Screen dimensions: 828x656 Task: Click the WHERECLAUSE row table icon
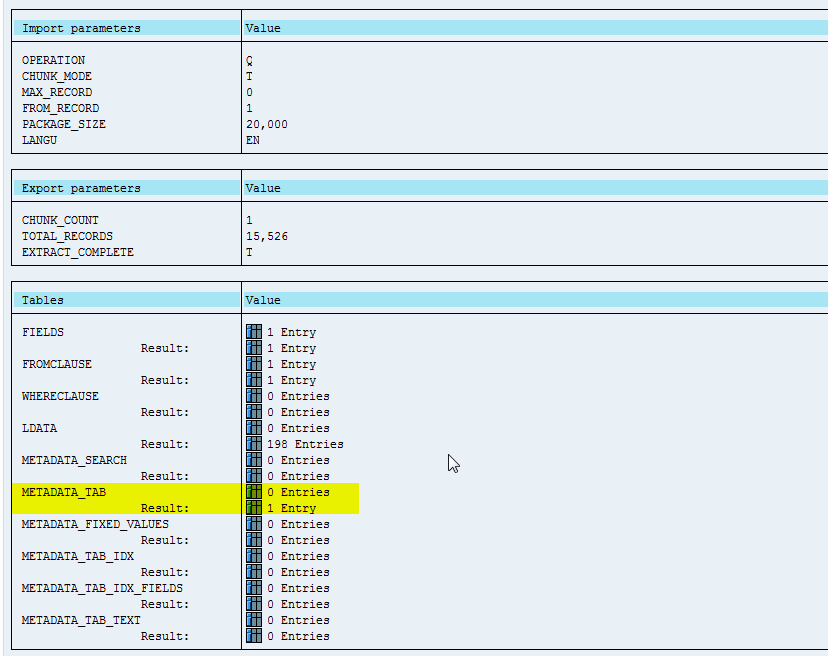[254, 396]
